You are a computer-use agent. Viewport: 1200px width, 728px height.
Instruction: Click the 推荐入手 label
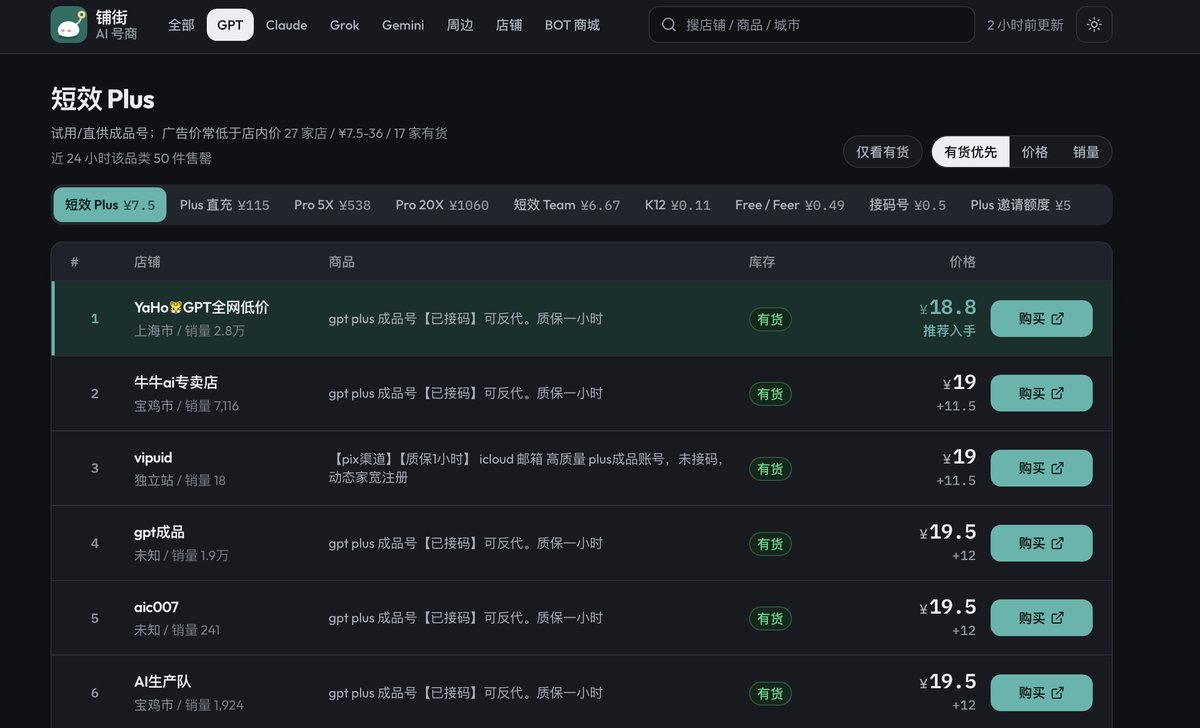pos(949,331)
